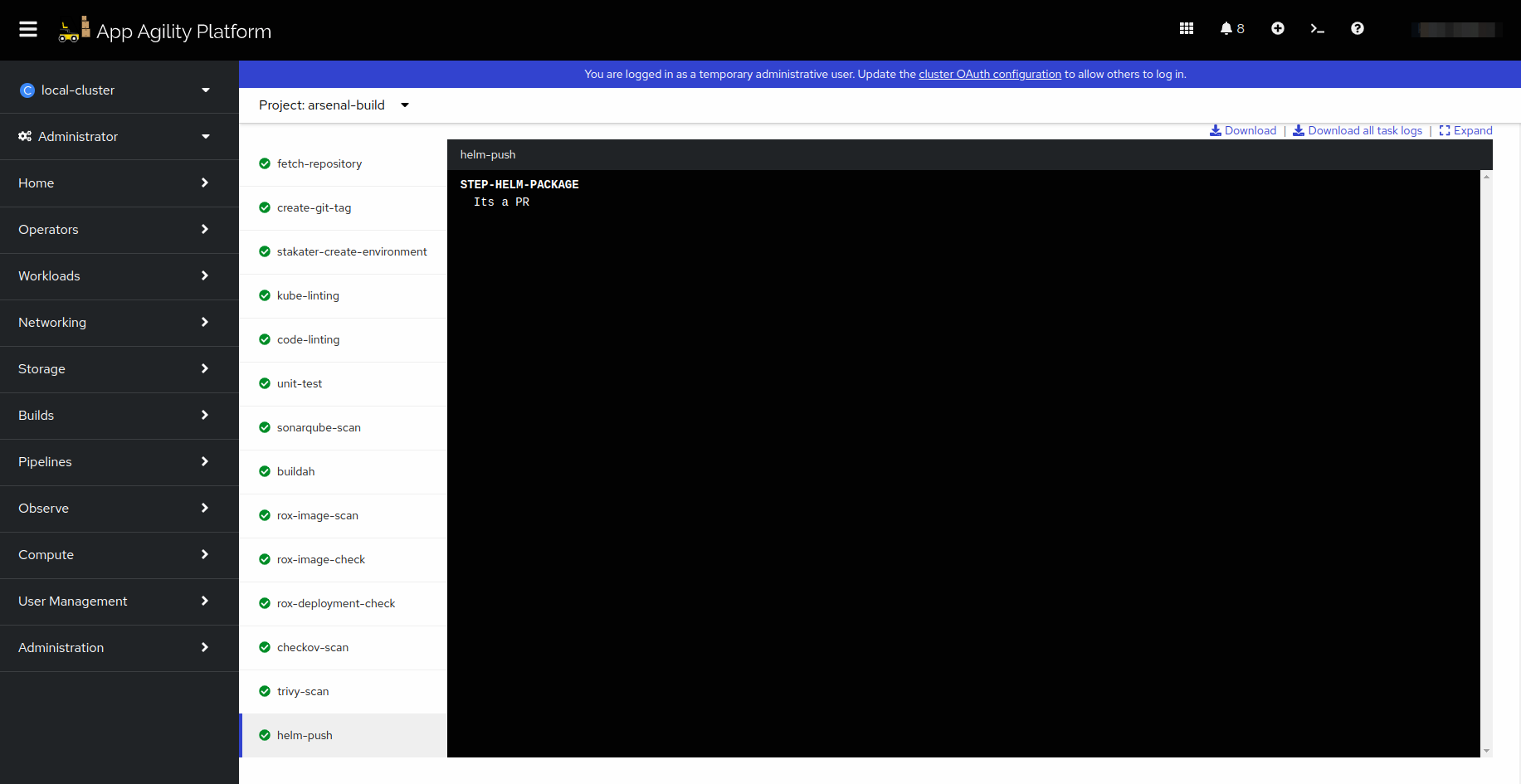The image size is (1521, 784).
Task: Expand the Observe navigation section
Action: click(x=116, y=509)
